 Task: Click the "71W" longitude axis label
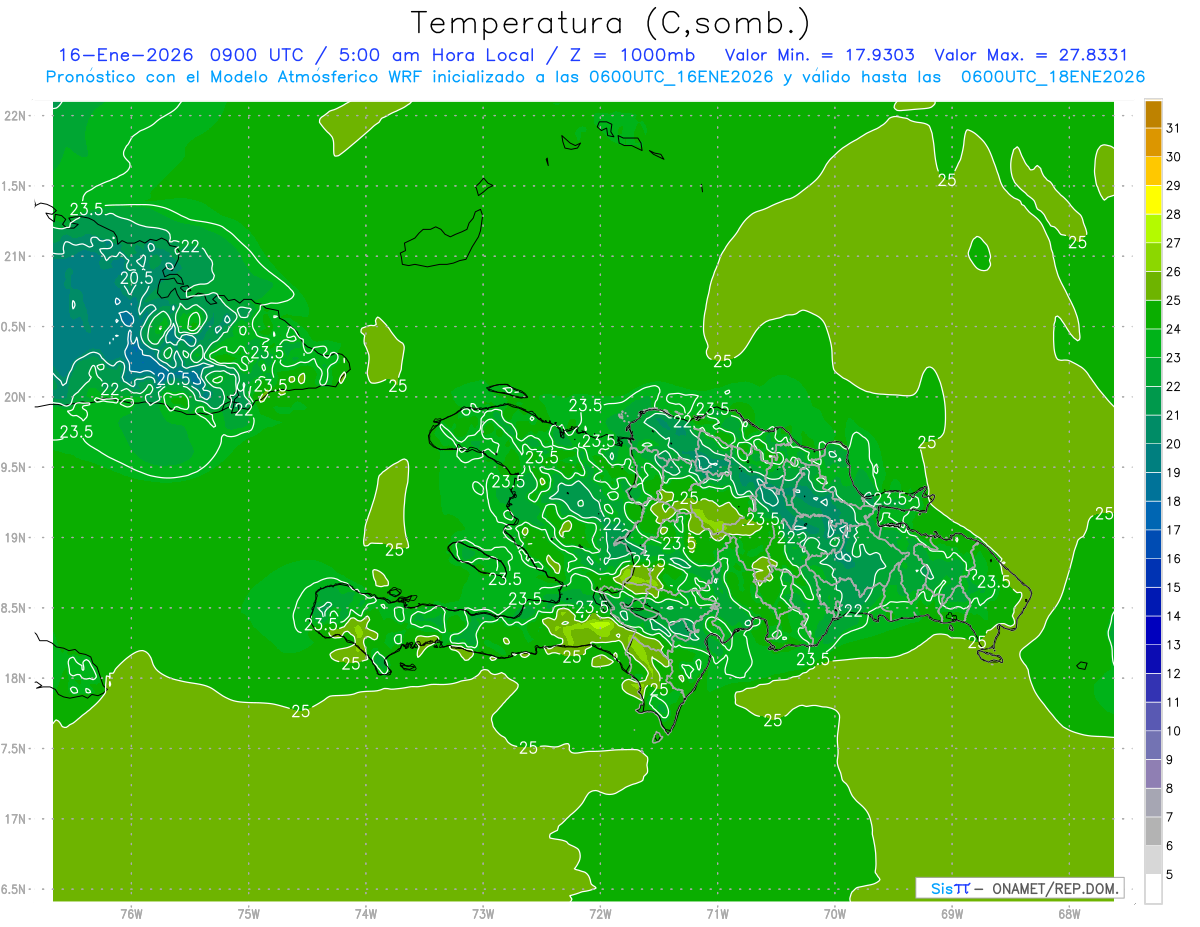[717, 913]
